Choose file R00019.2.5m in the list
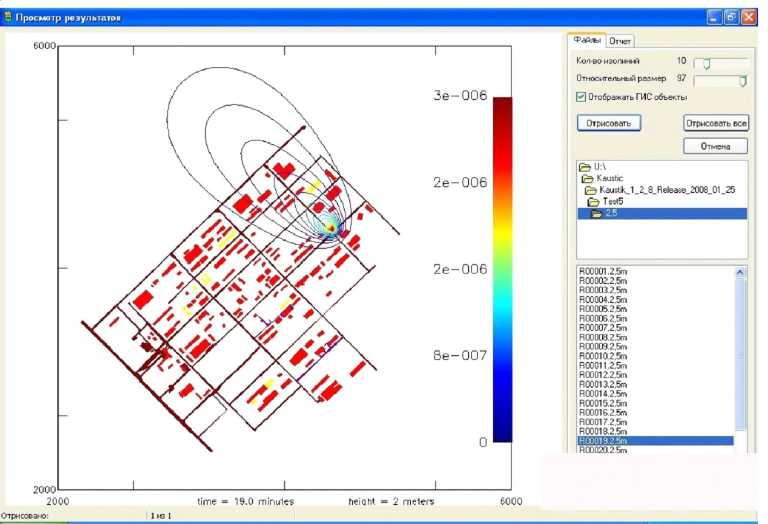This screenshot has width=768, height=524. pyautogui.click(x=602, y=440)
